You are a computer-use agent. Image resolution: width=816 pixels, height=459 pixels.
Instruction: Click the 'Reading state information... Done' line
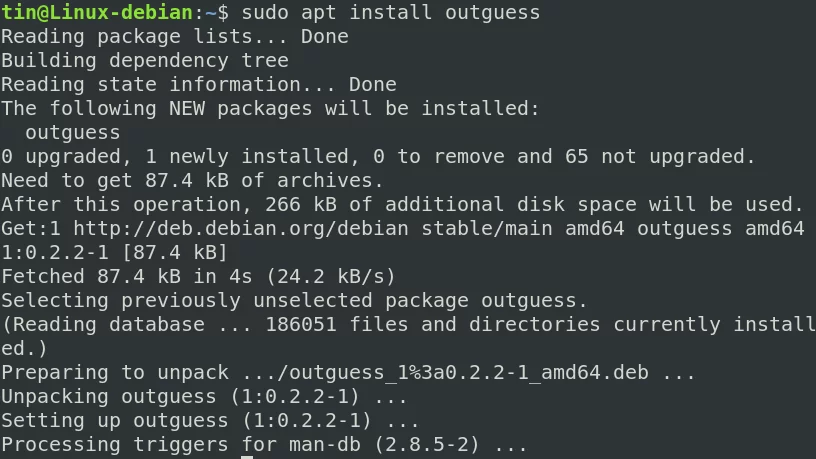point(199,84)
